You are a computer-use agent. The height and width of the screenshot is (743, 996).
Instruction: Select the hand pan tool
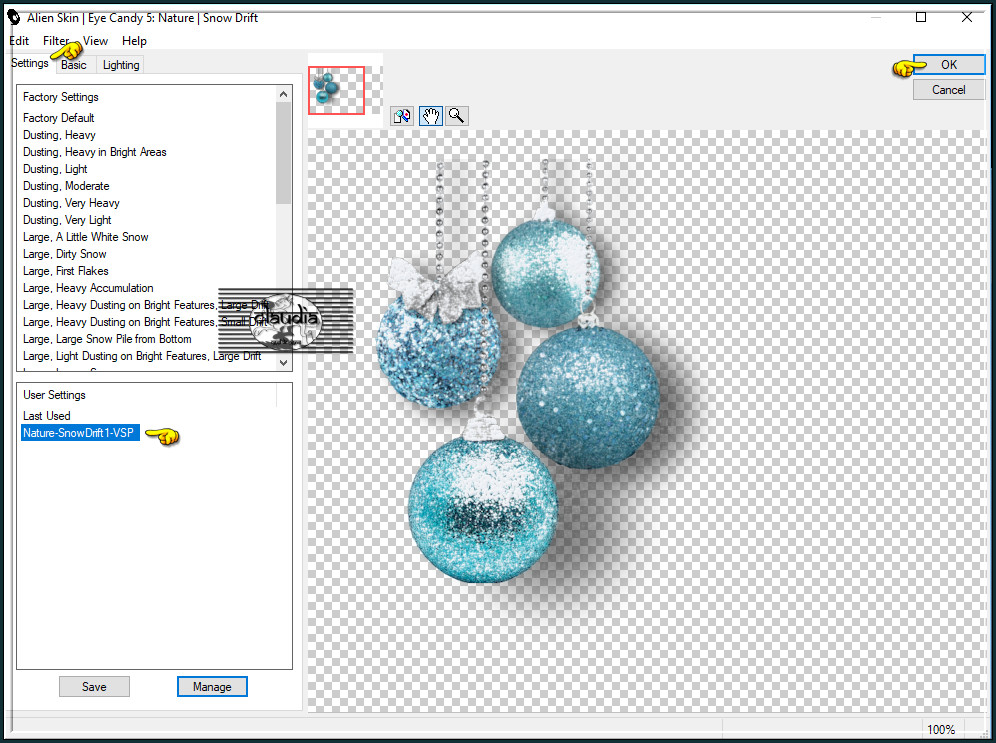[431, 116]
